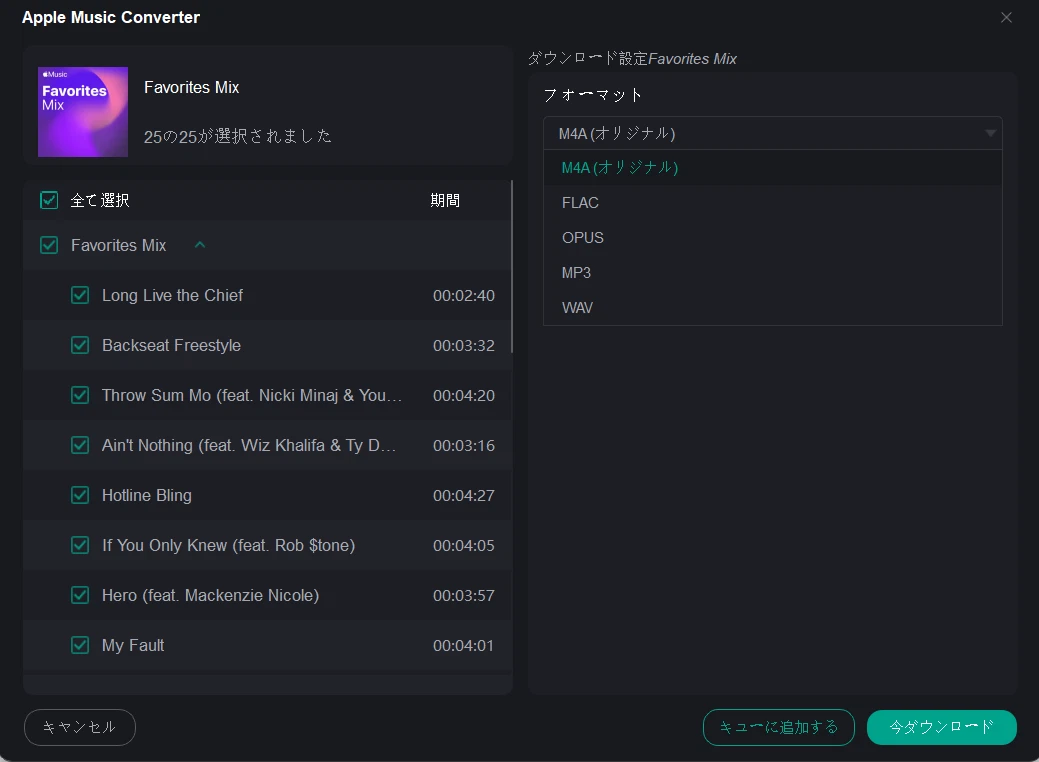Toggle Ain't Nothing track checkbox
The width and height of the screenshot is (1039, 762).
tap(80, 445)
